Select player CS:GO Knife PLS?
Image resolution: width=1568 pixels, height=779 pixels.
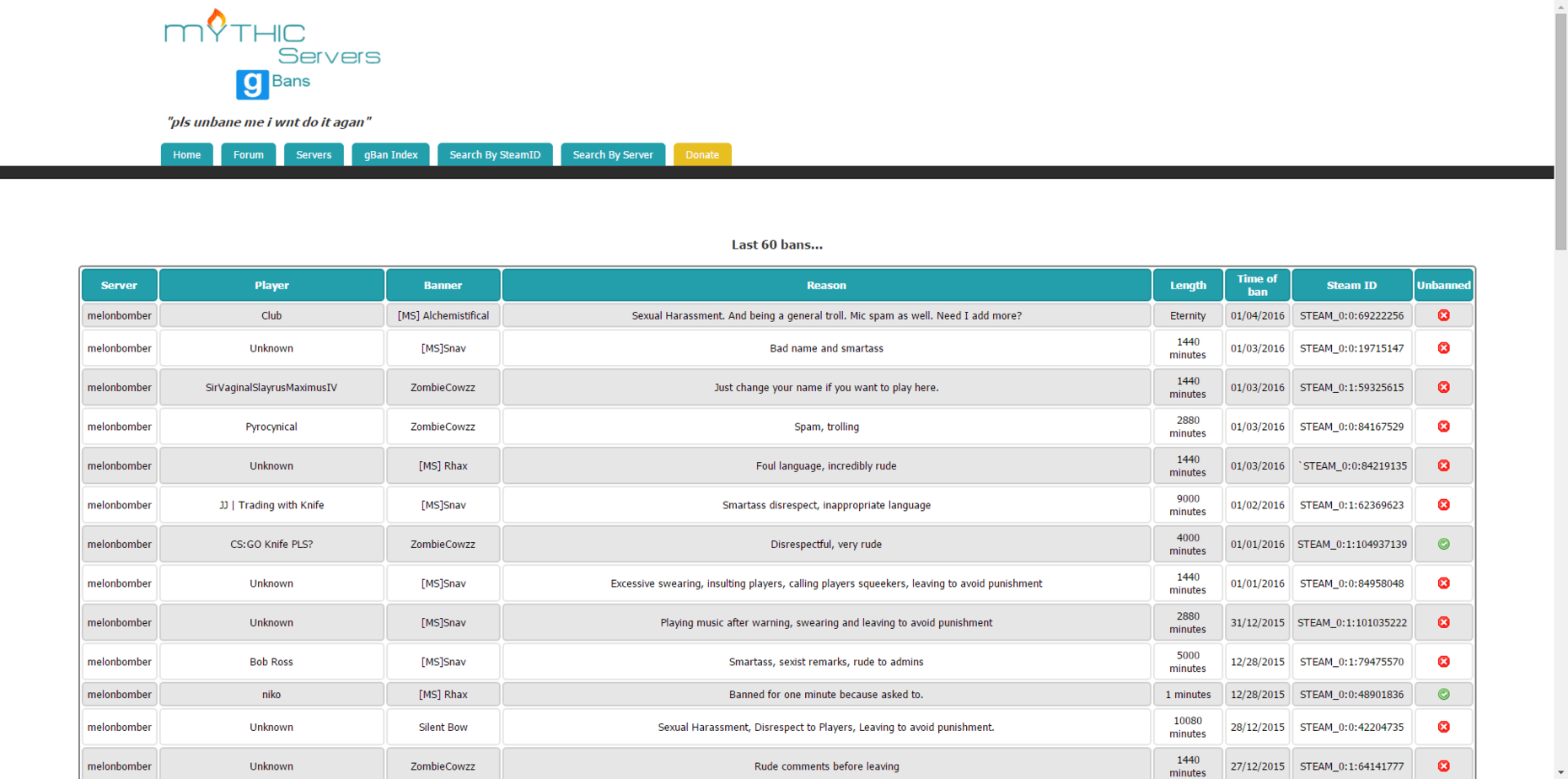click(271, 545)
